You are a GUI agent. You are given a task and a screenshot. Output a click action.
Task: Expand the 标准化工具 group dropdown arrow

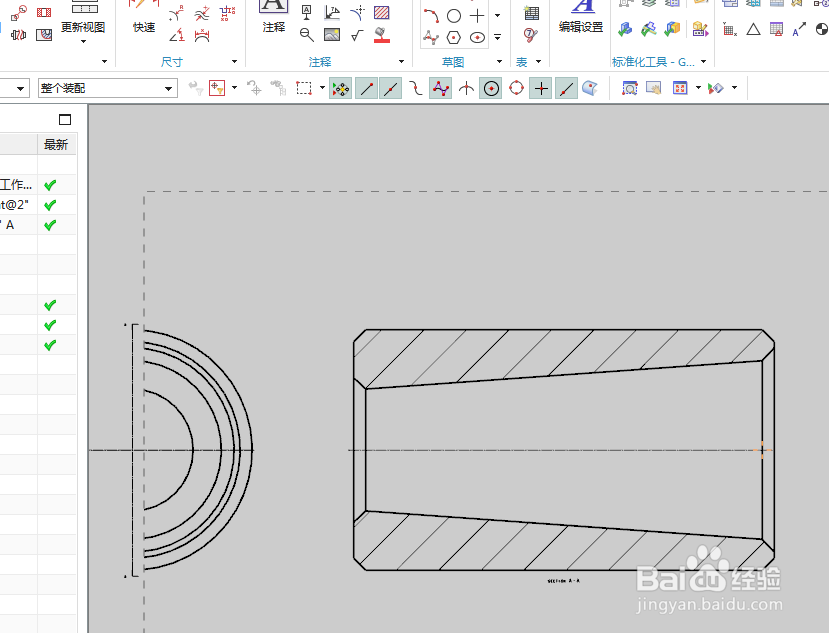pyautogui.click(x=704, y=62)
